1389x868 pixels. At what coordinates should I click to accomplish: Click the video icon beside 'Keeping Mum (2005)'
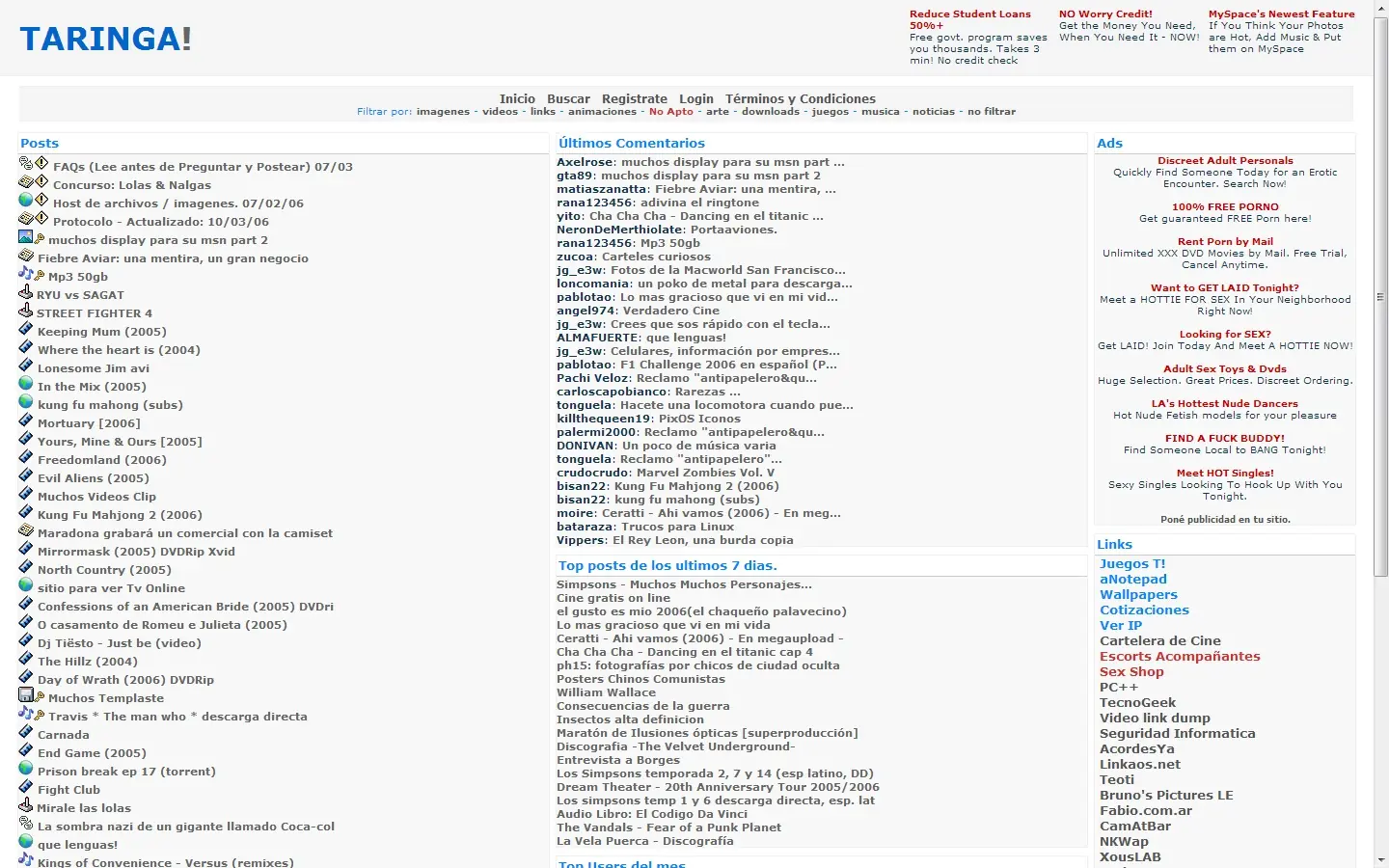click(x=26, y=329)
